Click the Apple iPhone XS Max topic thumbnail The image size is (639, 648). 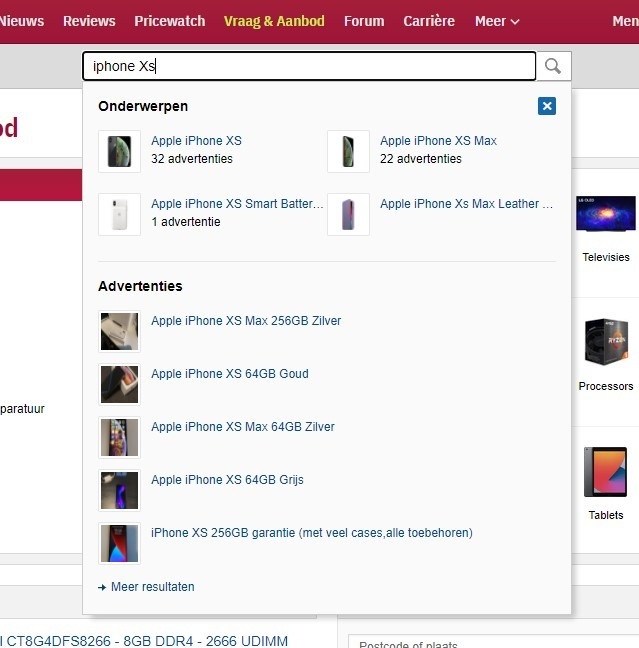point(348,151)
